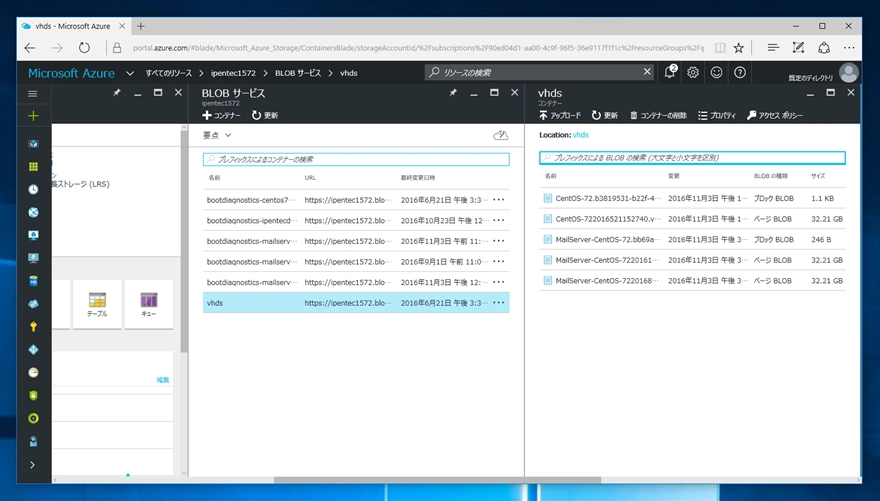Image resolution: width=880 pixels, height=501 pixels.
Task: Select the MailServer-CentOS-7220161 blob
Action: [x=692, y=260]
